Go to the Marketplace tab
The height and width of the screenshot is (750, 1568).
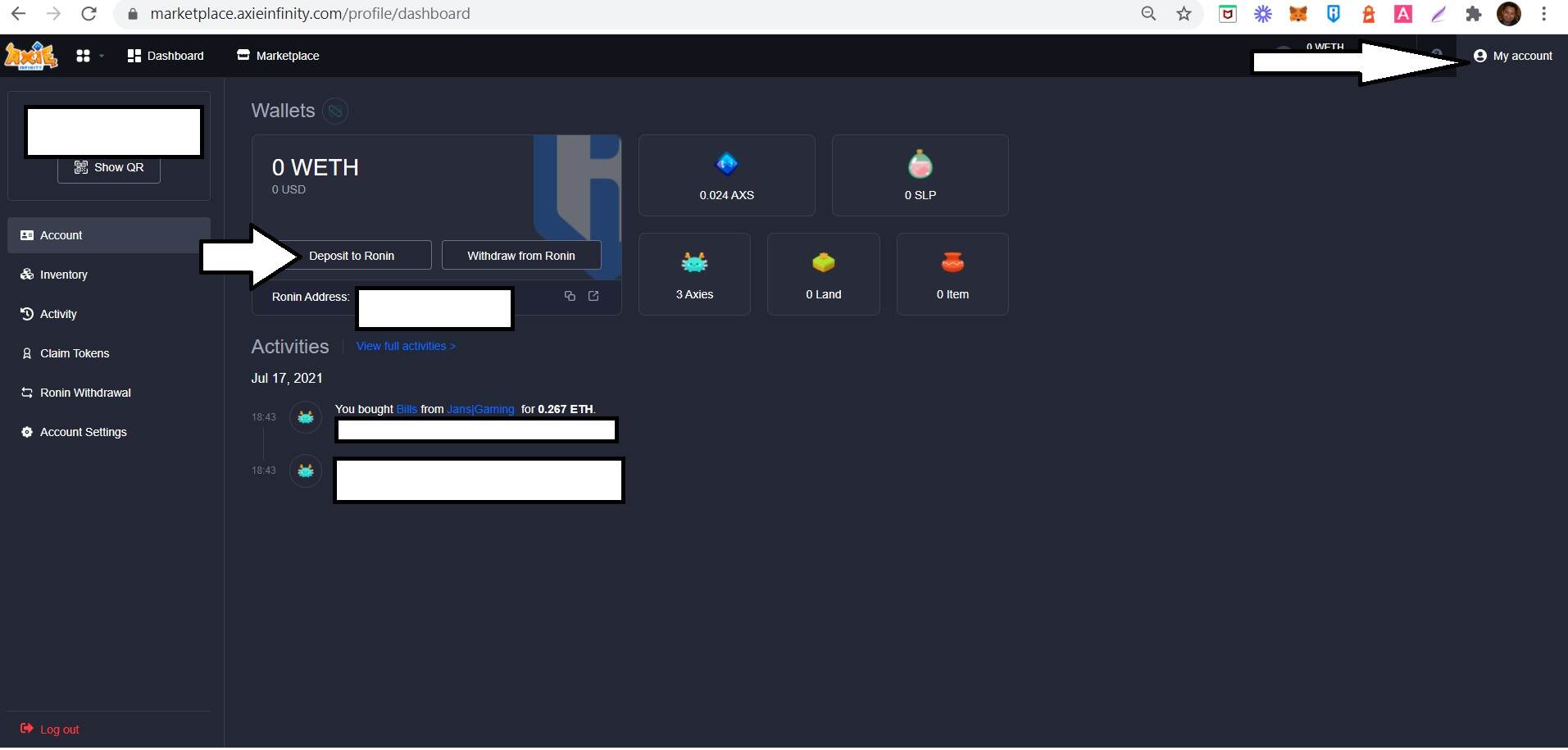tap(278, 56)
